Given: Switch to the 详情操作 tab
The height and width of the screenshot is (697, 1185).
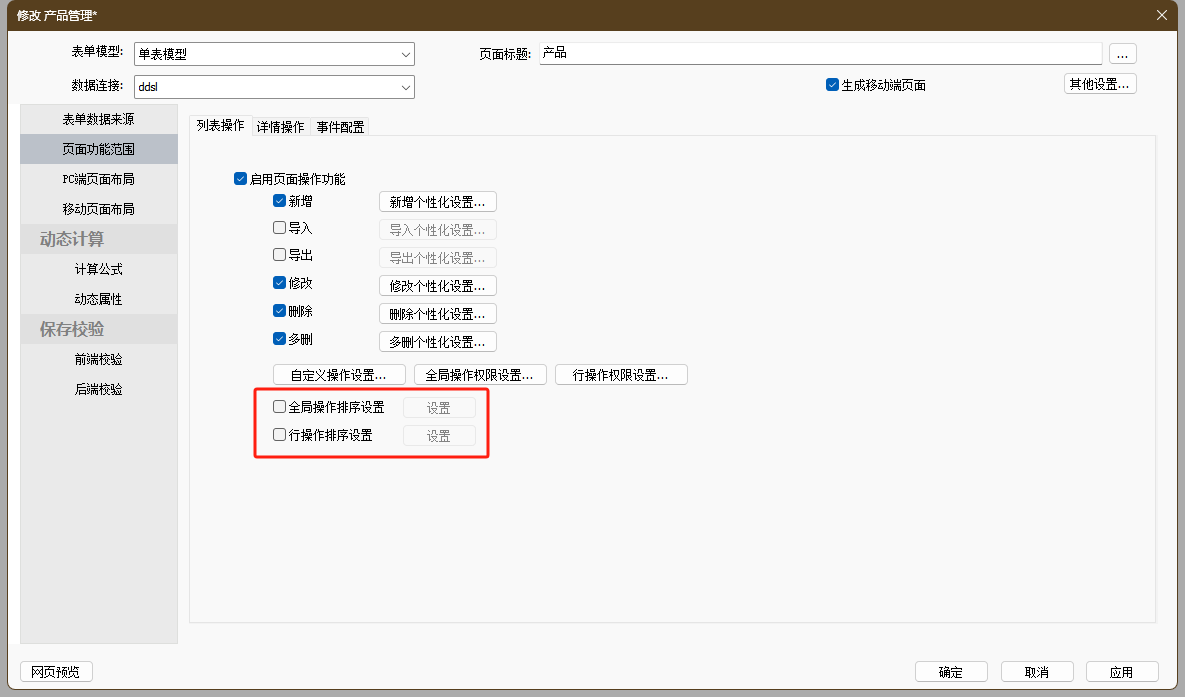Looking at the screenshot, I should click(280, 127).
